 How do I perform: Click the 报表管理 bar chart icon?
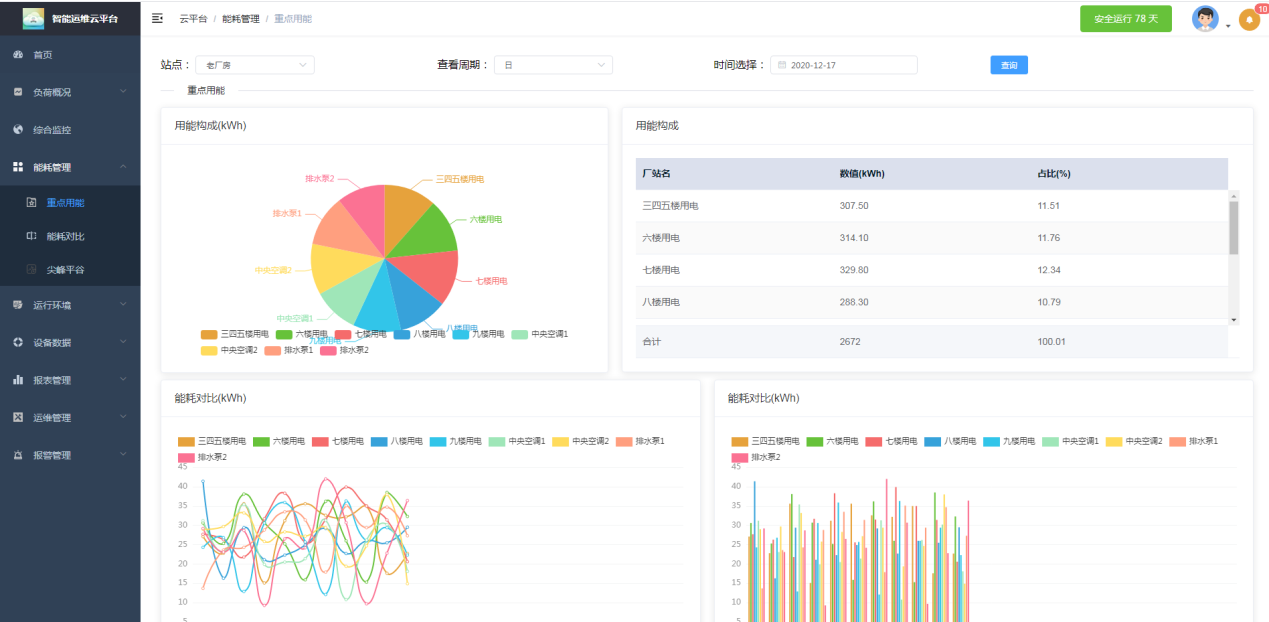18,380
